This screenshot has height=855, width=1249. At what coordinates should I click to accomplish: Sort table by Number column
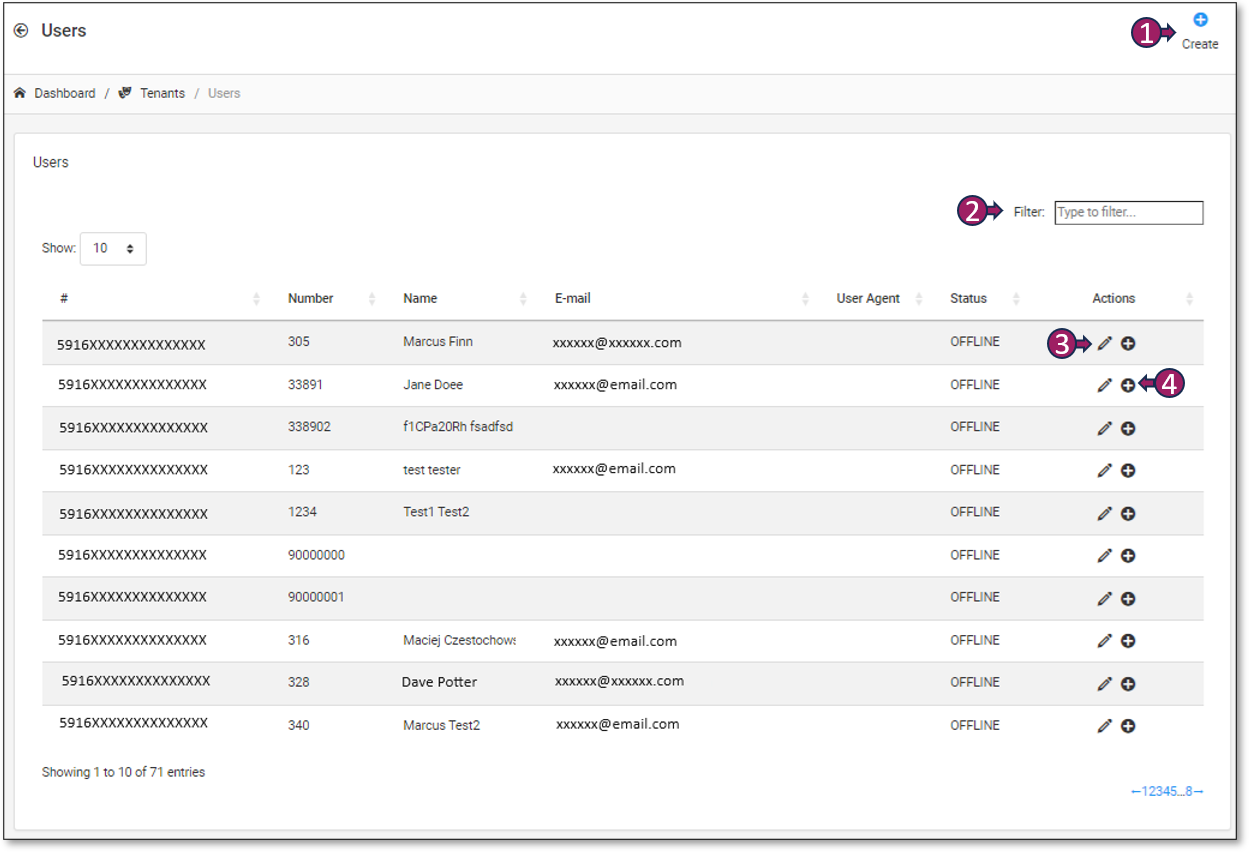pos(311,299)
